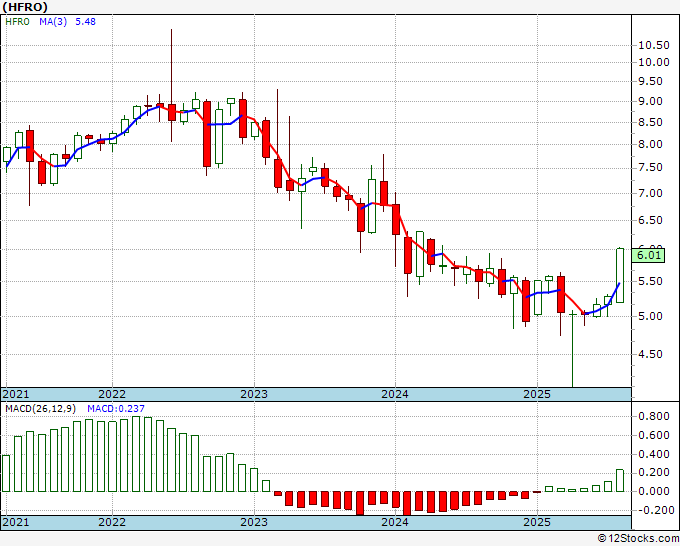Click 2025 on the price chart time axis

pos(536,394)
